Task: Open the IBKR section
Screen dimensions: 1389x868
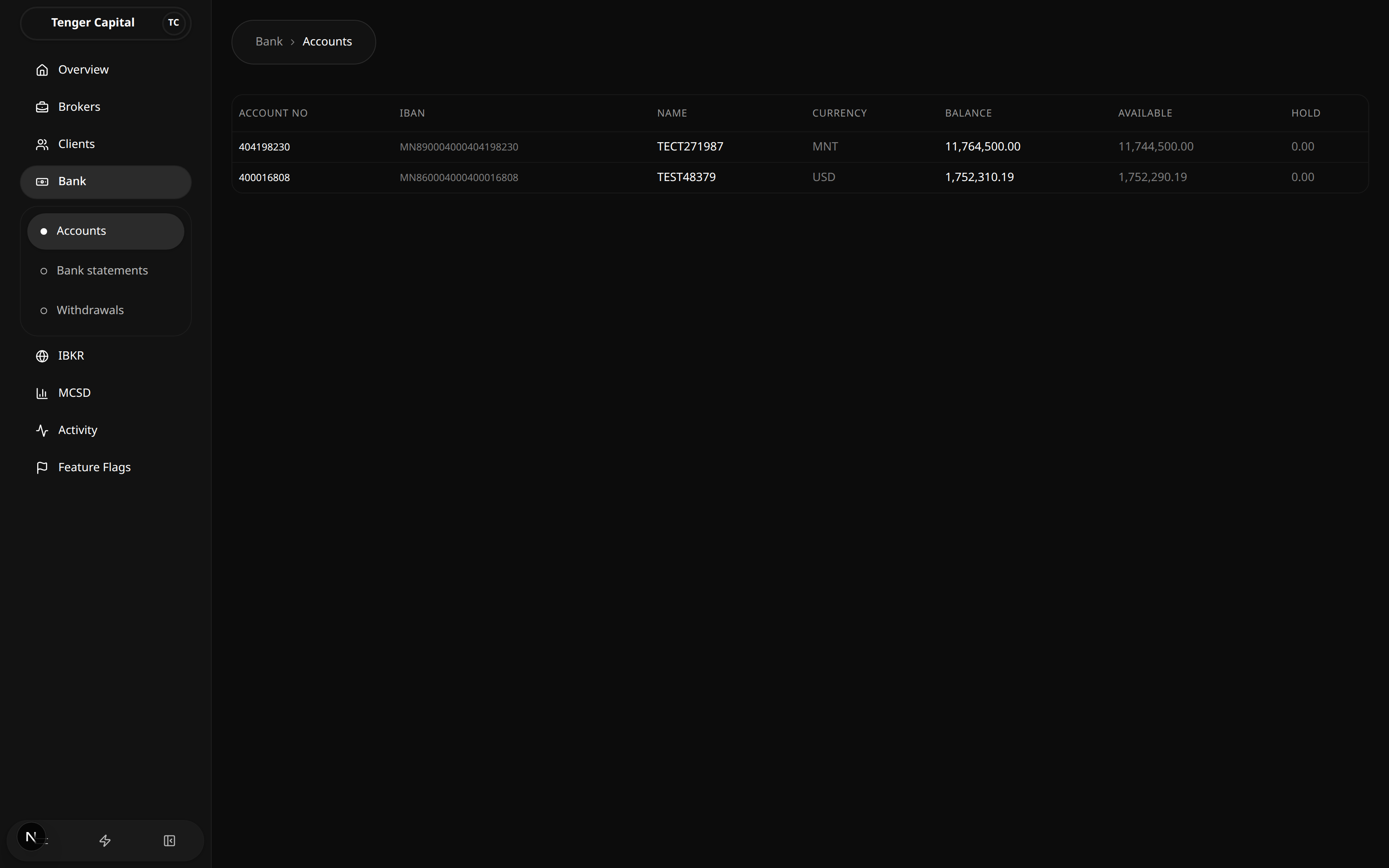Action: pyautogui.click(x=105, y=356)
